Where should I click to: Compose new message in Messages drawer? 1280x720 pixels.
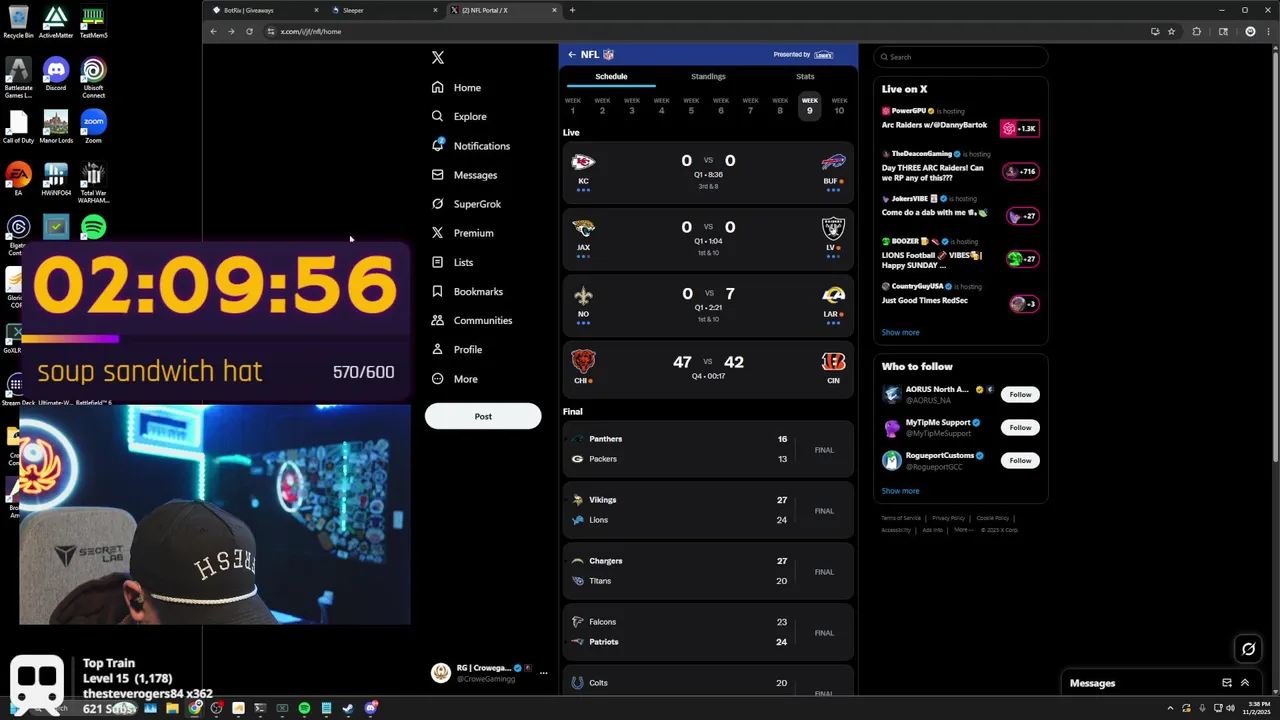pyautogui.click(x=1227, y=683)
